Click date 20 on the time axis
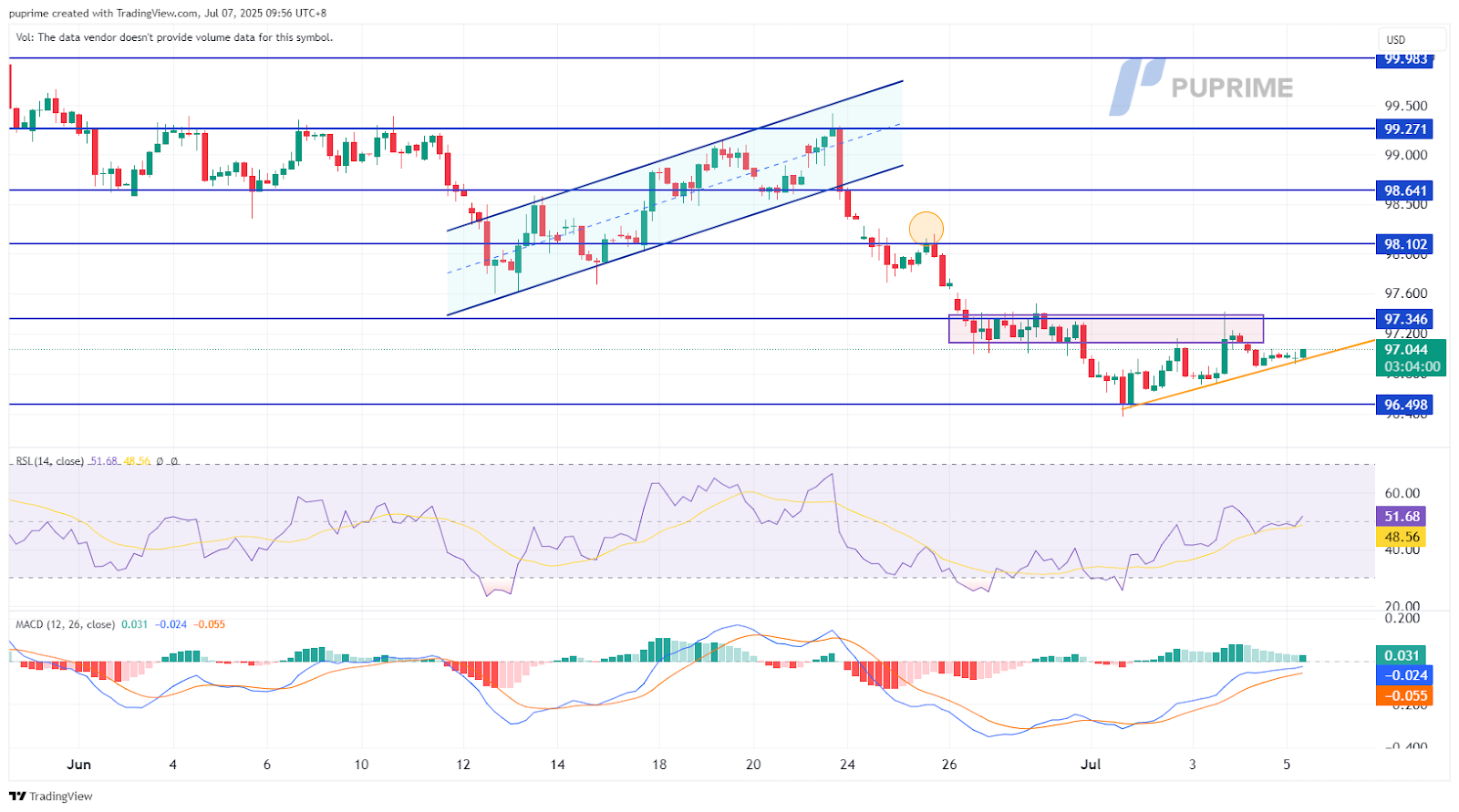1459x812 pixels. pyautogui.click(x=753, y=764)
